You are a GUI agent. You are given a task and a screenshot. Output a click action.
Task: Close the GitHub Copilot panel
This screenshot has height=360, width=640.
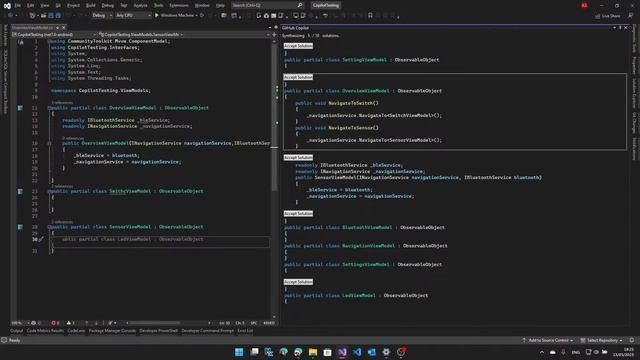[626, 28]
